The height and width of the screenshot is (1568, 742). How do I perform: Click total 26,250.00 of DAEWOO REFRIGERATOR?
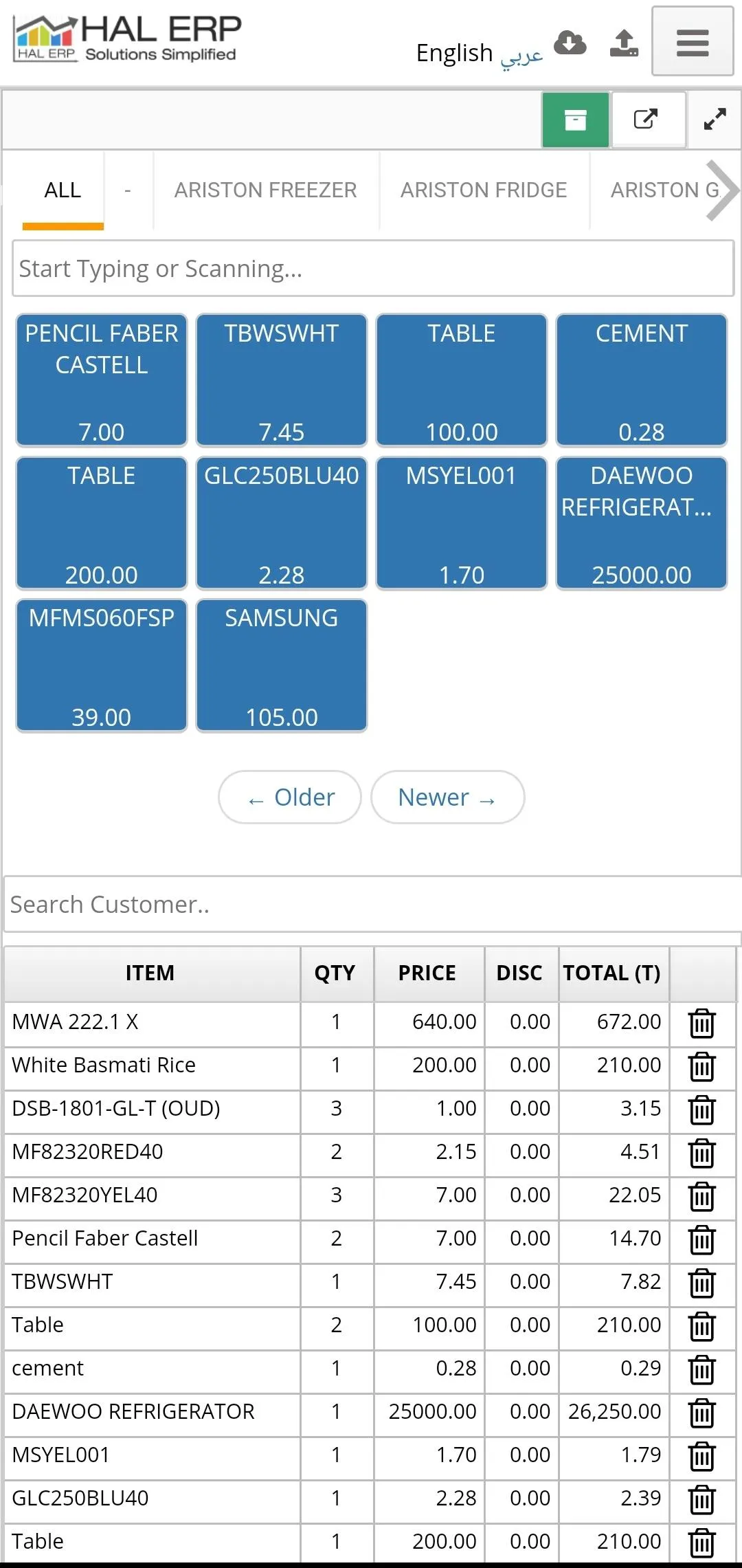(x=614, y=1412)
